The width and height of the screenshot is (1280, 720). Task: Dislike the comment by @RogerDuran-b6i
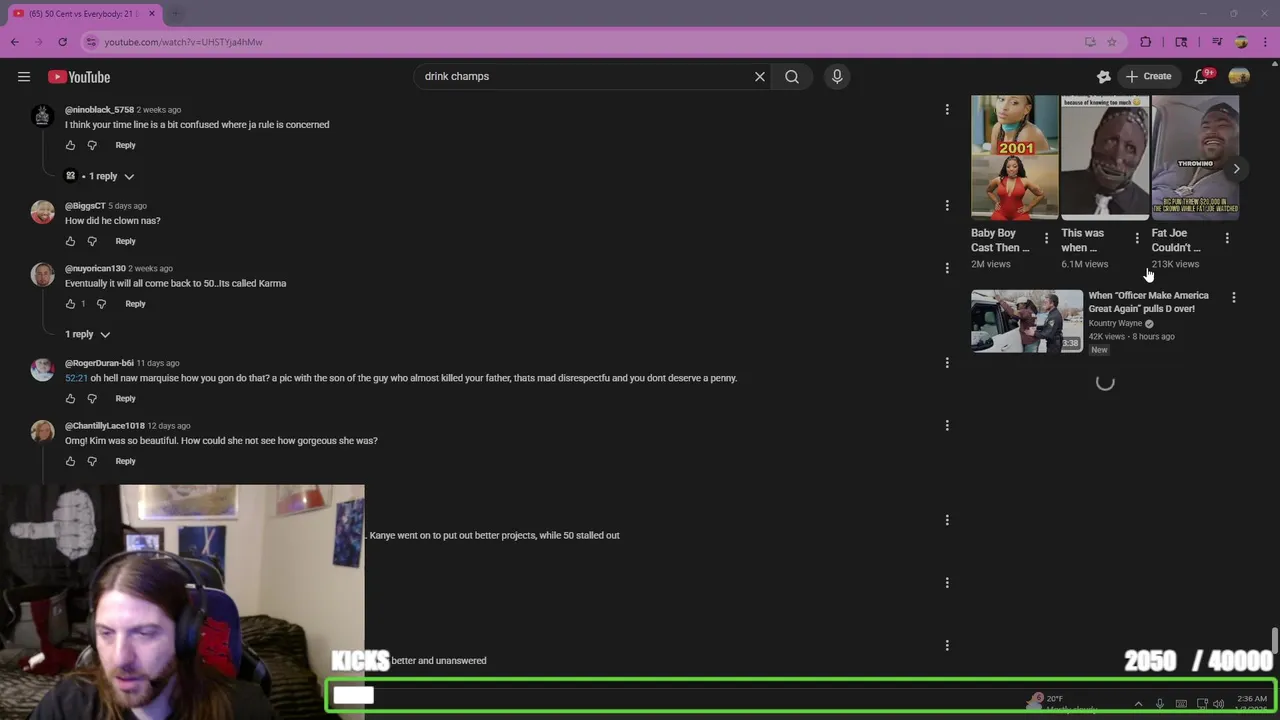pyautogui.click(x=92, y=398)
